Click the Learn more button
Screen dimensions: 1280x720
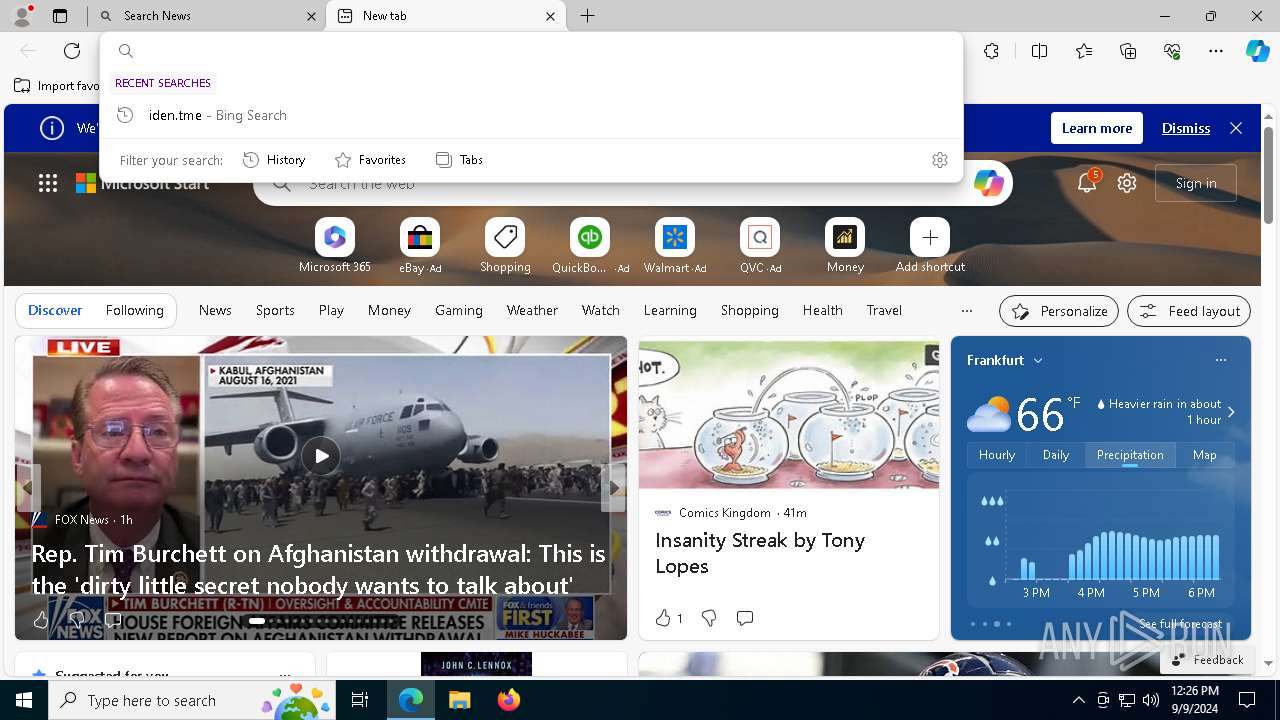coord(1097,128)
